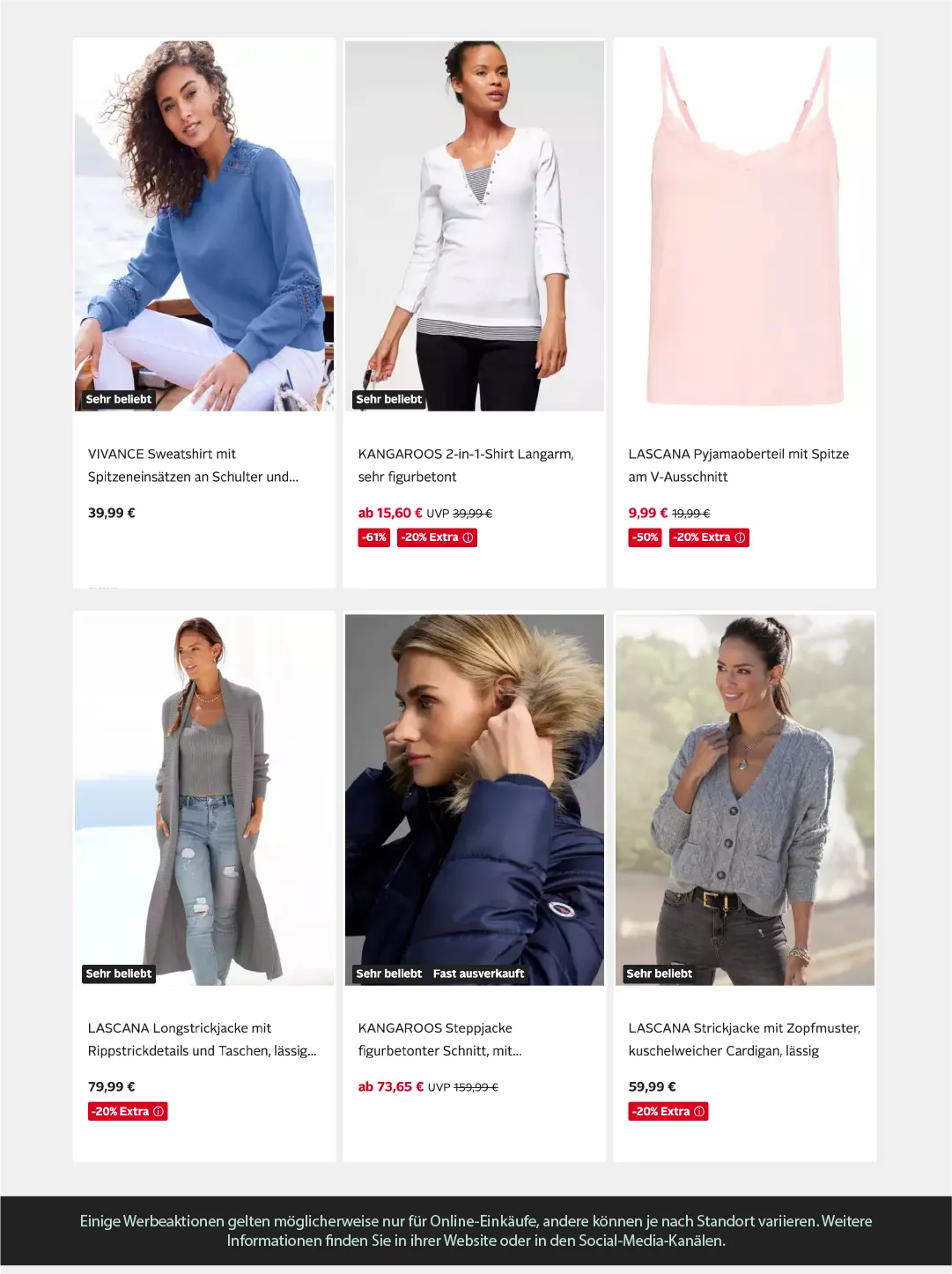This screenshot has width=952, height=1274.
Task: Open the pink LASCANA pyjama top image
Action: (745, 226)
